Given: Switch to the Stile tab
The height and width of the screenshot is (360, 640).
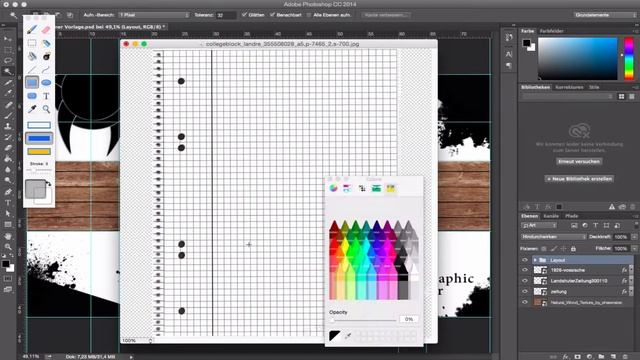Looking at the screenshot, I should pyautogui.click(x=594, y=87).
